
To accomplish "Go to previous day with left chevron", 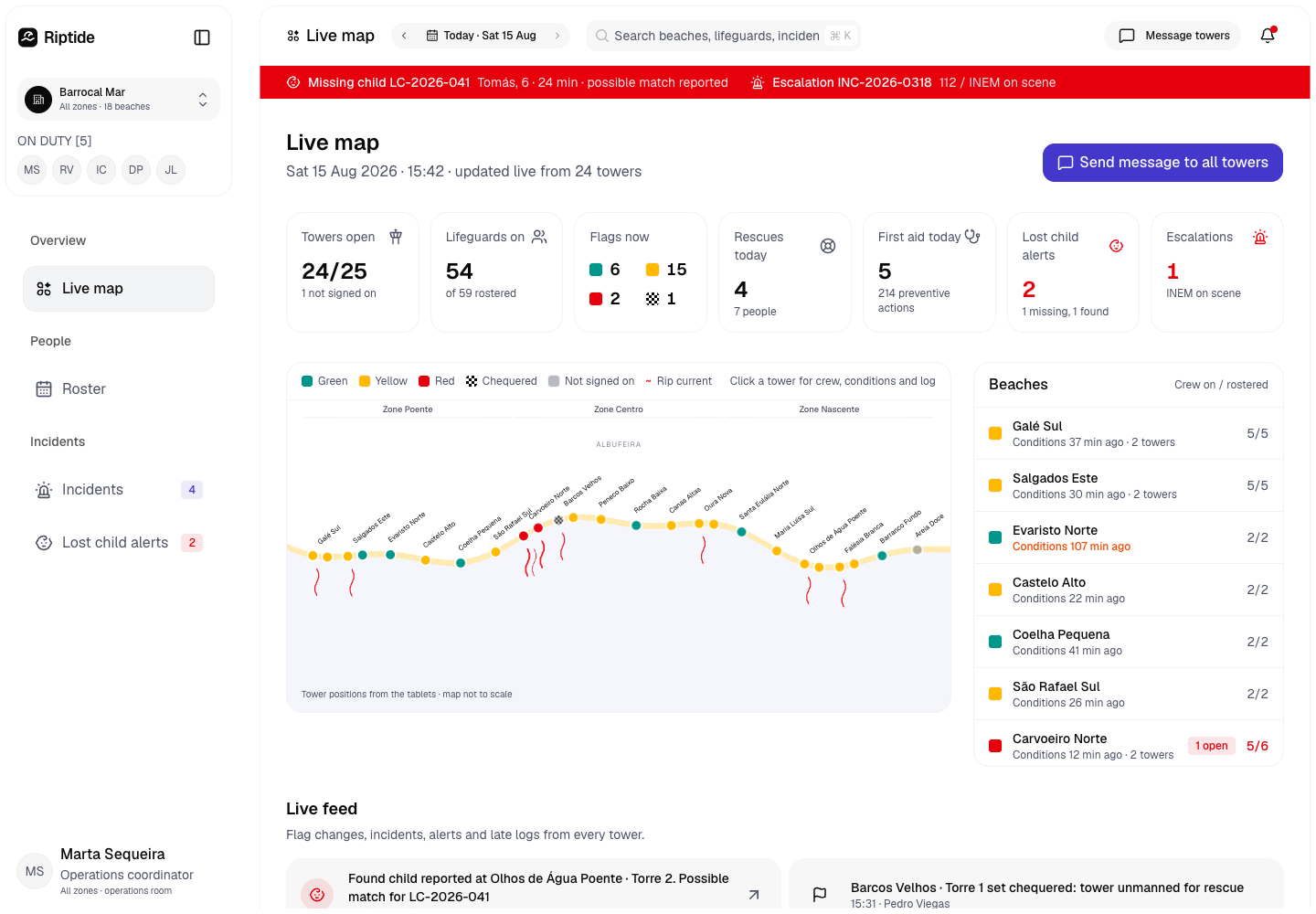I will 404,36.
